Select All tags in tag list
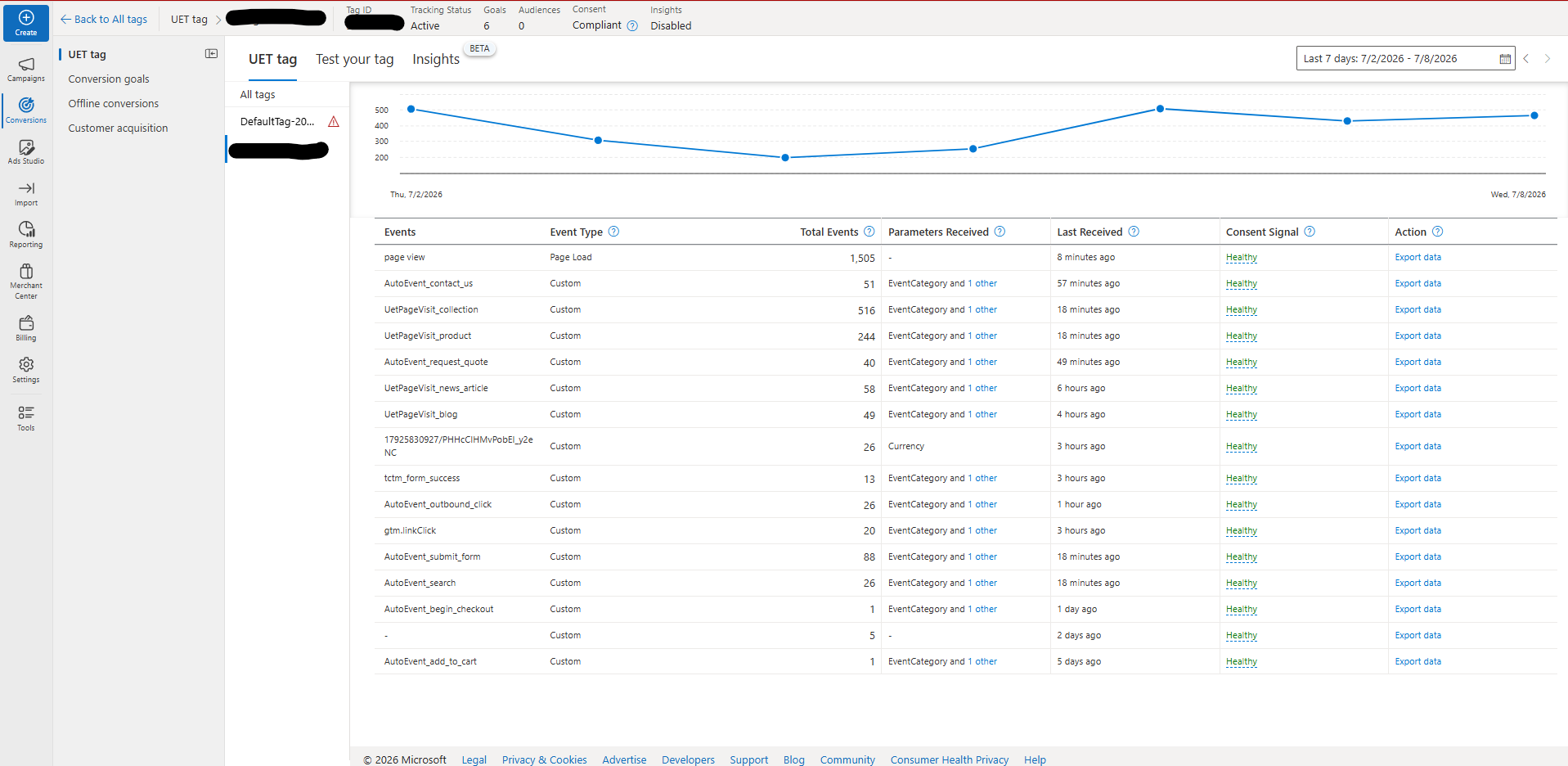Viewport: 1568px width, 766px height. pos(258,95)
